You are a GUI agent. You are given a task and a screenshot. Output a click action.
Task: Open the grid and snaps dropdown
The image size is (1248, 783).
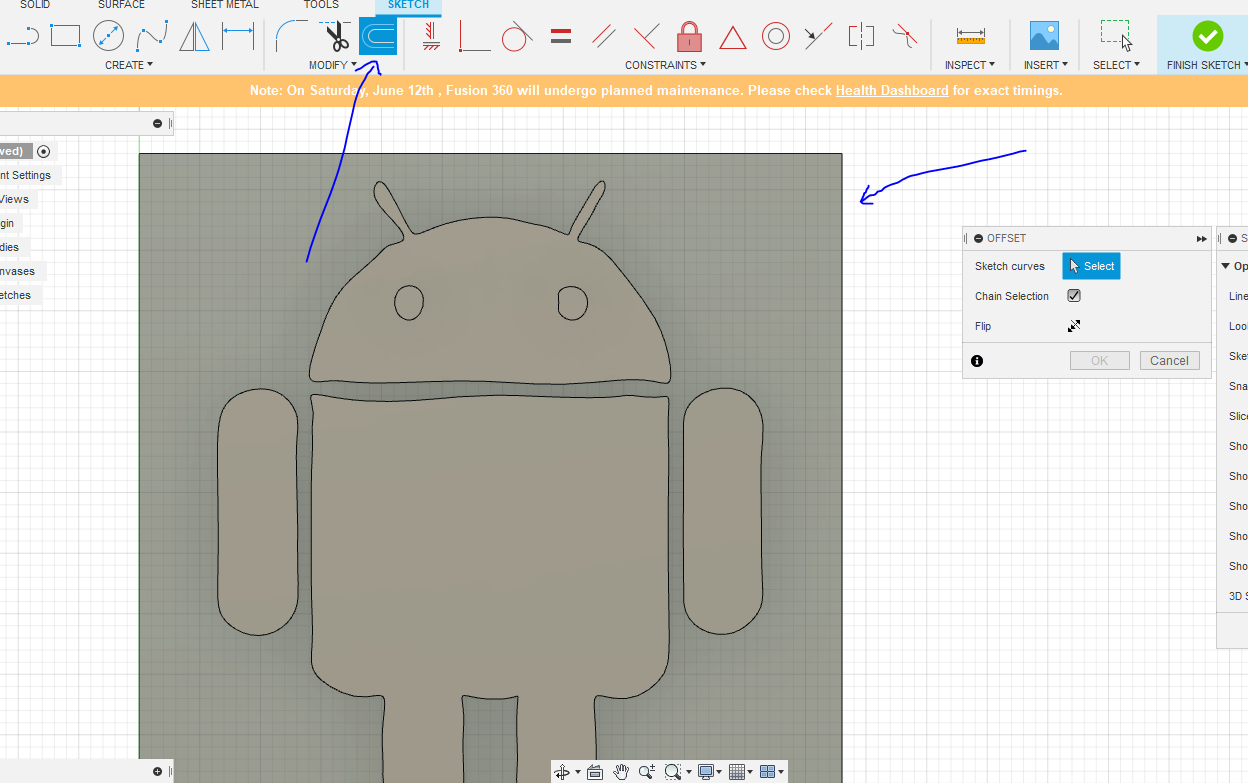tap(740, 771)
